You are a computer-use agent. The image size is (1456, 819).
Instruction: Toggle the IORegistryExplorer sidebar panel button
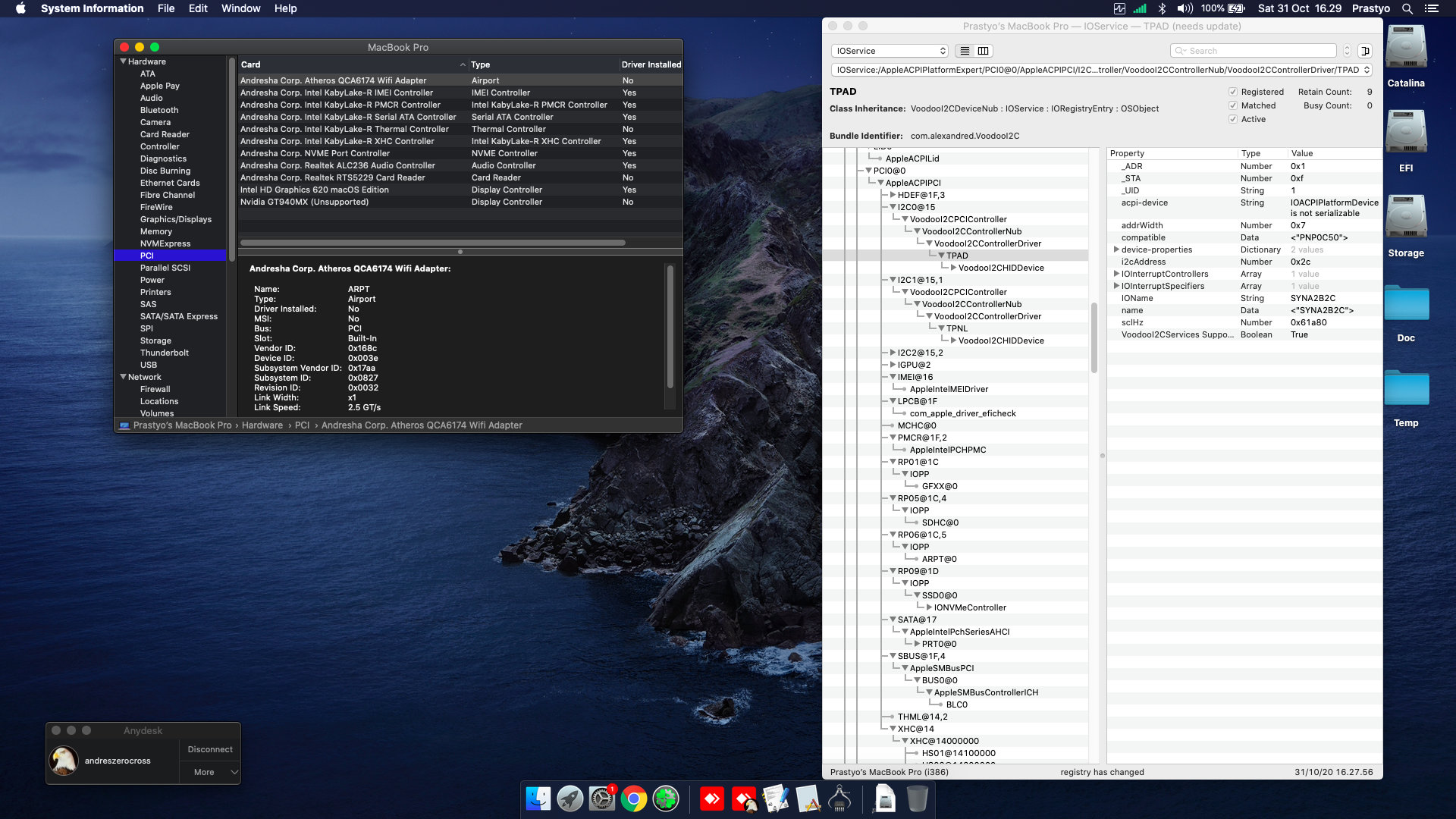coord(1365,51)
